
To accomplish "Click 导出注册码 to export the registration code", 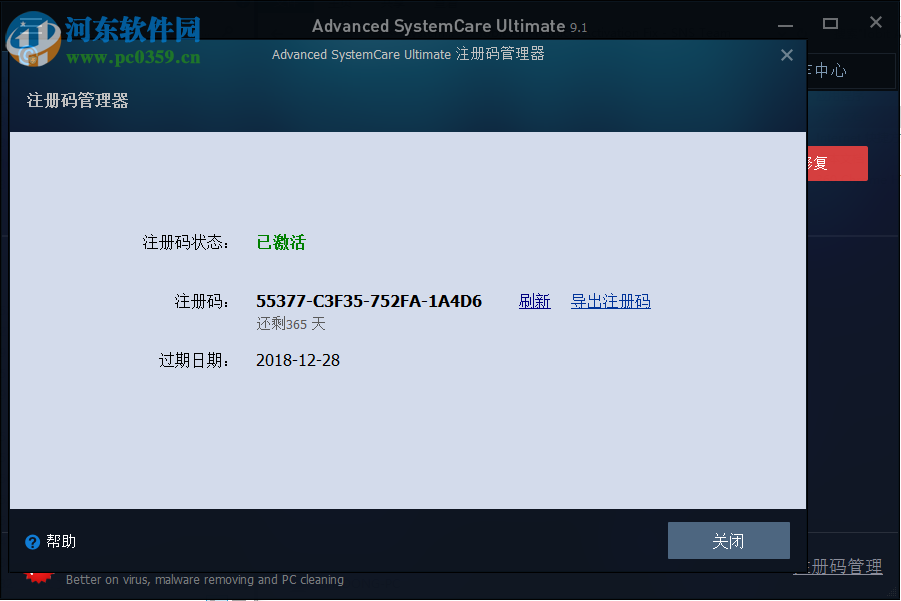I will pos(610,301).
